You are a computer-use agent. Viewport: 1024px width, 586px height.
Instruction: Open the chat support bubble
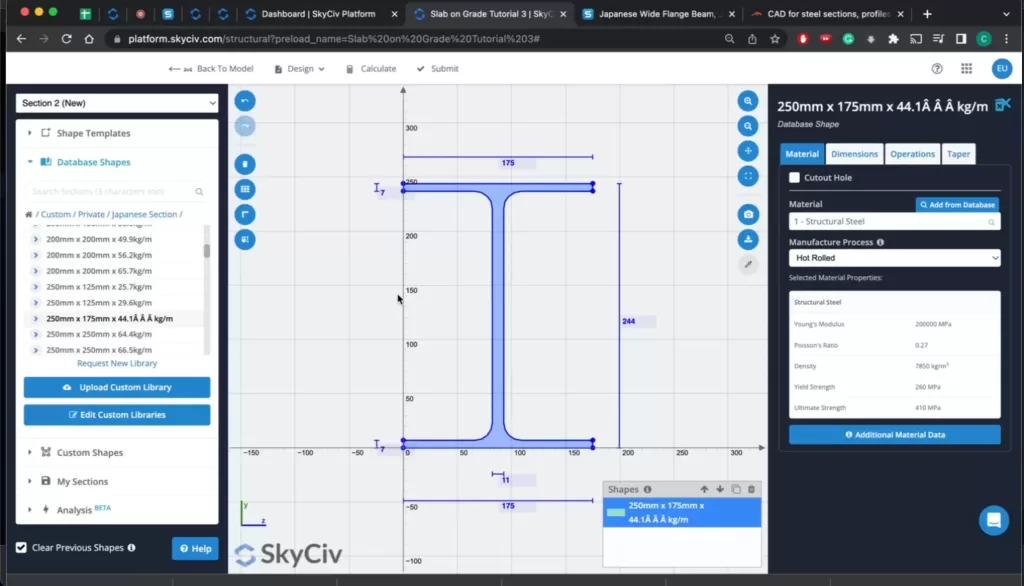click(x=994, y=521)
